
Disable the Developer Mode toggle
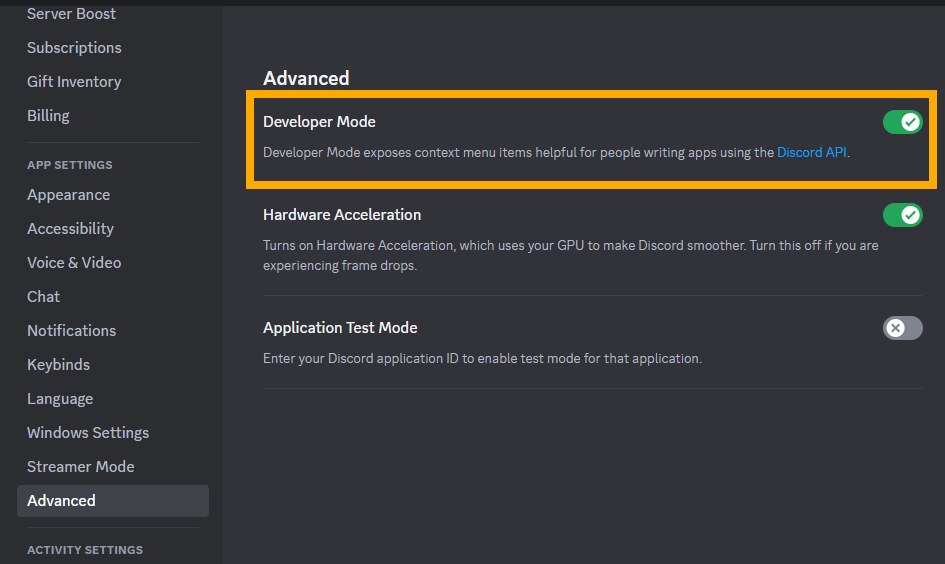click(902, 122)
